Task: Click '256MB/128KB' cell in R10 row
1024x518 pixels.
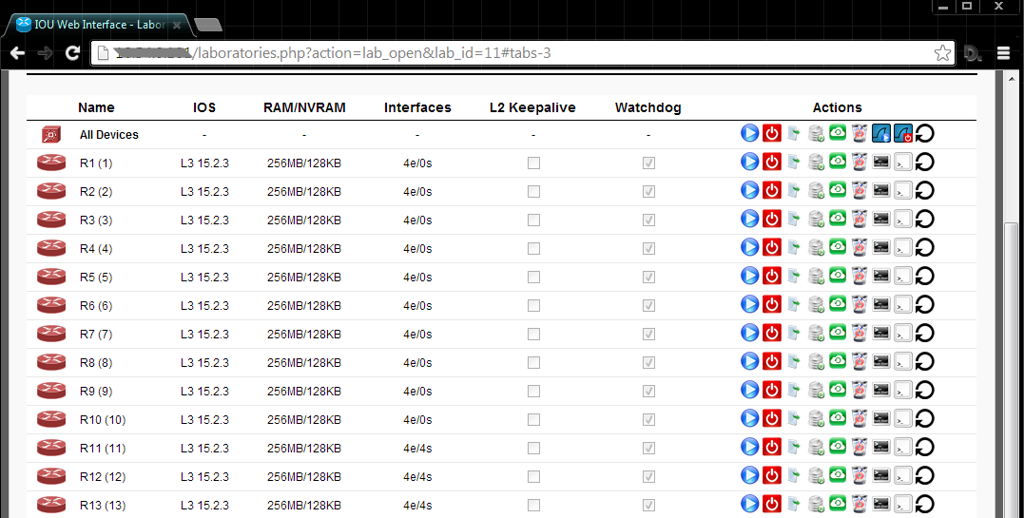Action: pos(304,420)
